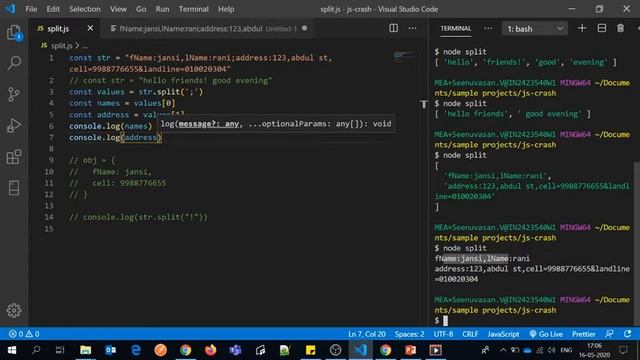Change language mode JavaScript
The image size is (640, 360).
pyautogui.click(x=503, y=334)
